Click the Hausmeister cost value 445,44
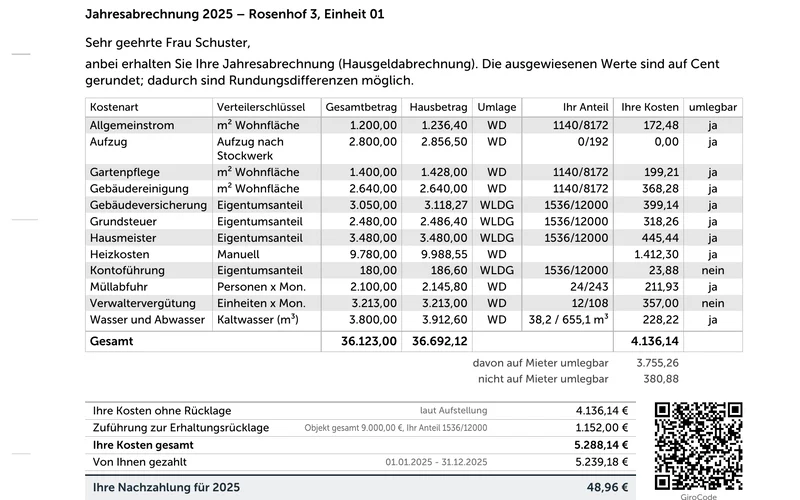 point(660,238)
